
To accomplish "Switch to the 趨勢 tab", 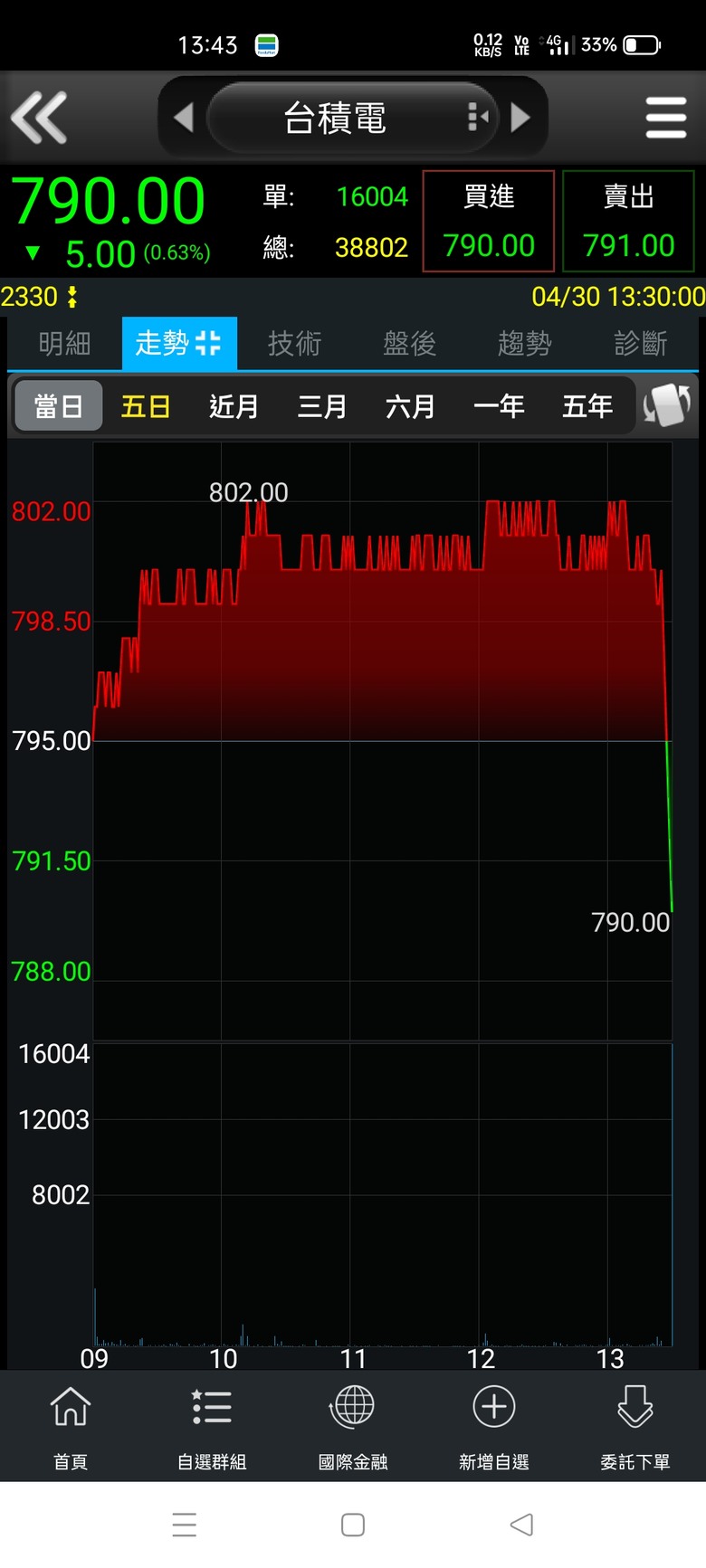I will pos(524,343).
